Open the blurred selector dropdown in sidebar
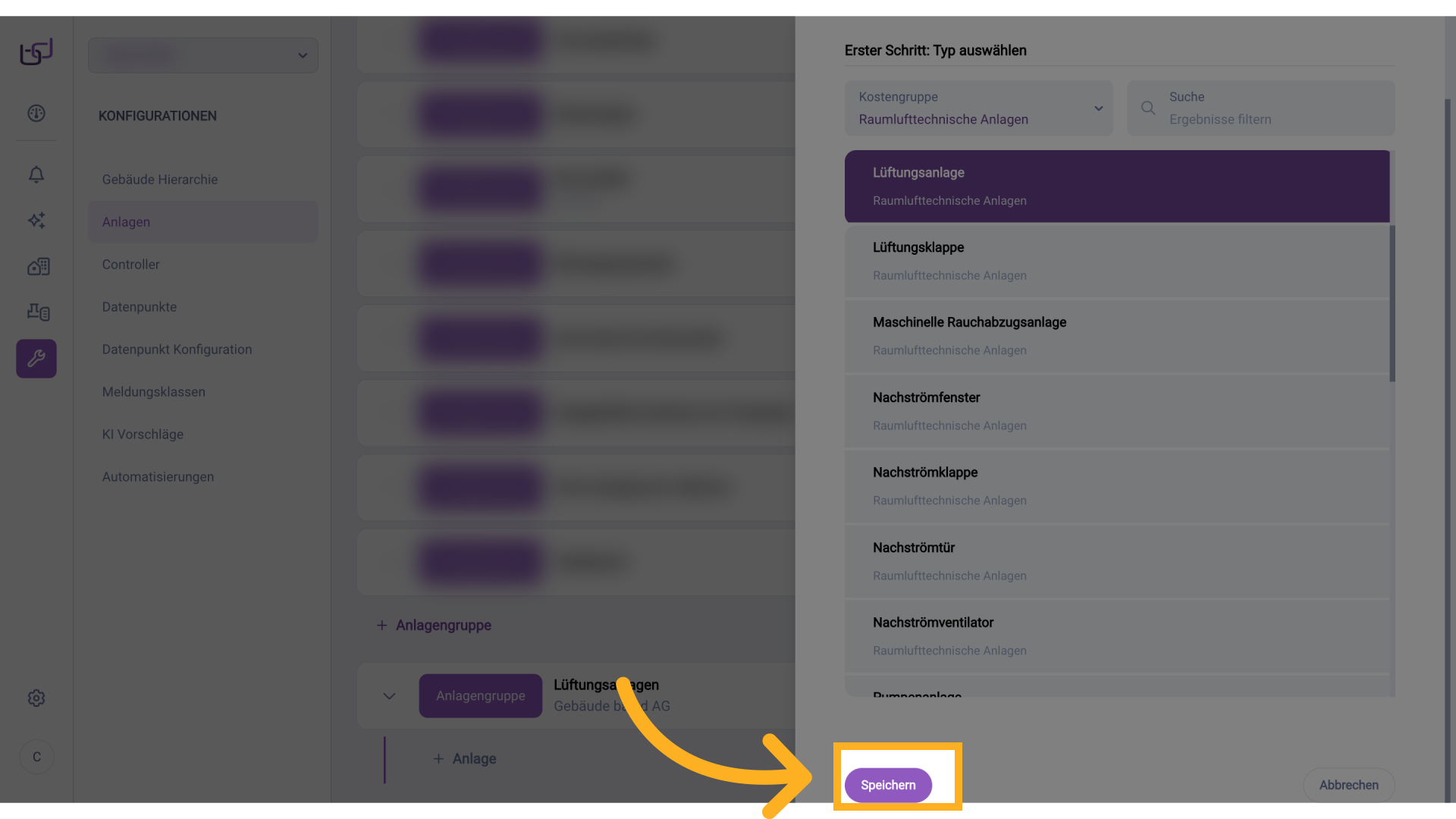Image resolution: width=1456 pixels, height=819 pixels. [x=203, y=55]
